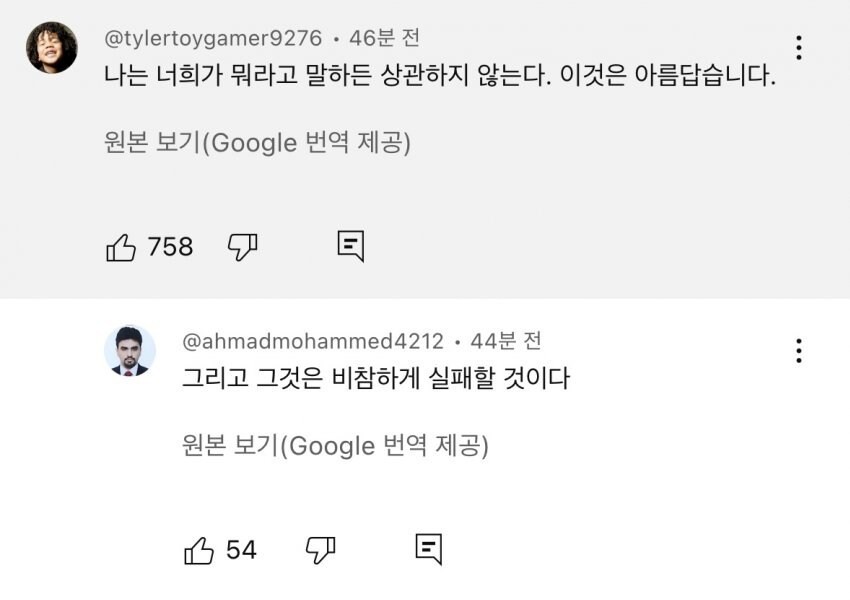This screenshot has width=850, height=600.
Task: Click the "44분 전" timestamp
Action: point(506,341)
